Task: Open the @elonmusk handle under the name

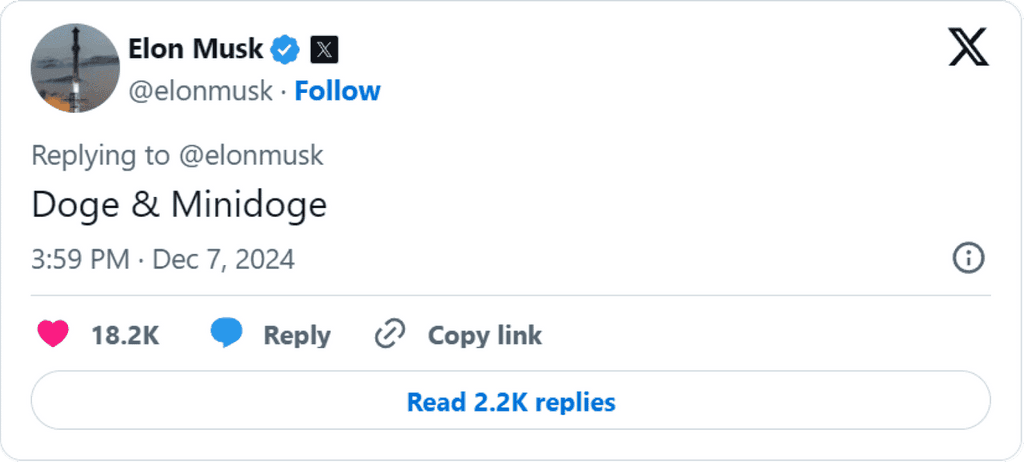Action: [200, 91]
